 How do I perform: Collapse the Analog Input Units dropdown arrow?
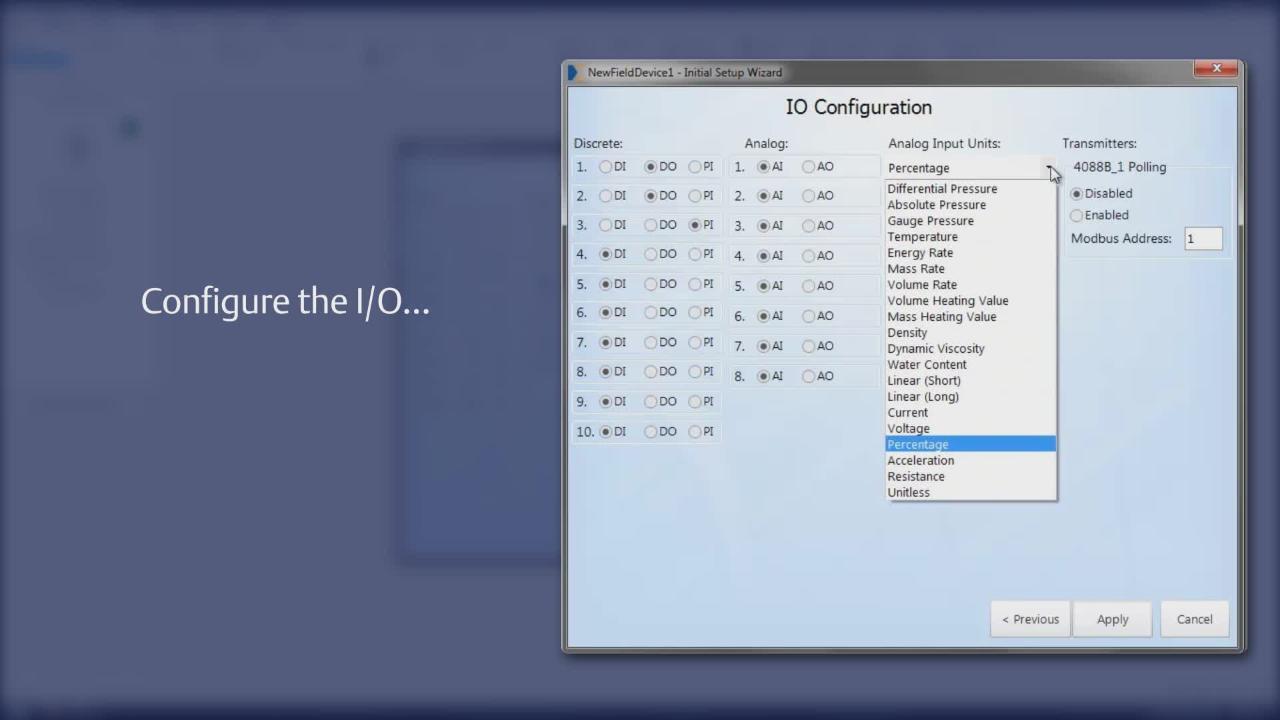pyautogui.click(x=1049, y=168)
